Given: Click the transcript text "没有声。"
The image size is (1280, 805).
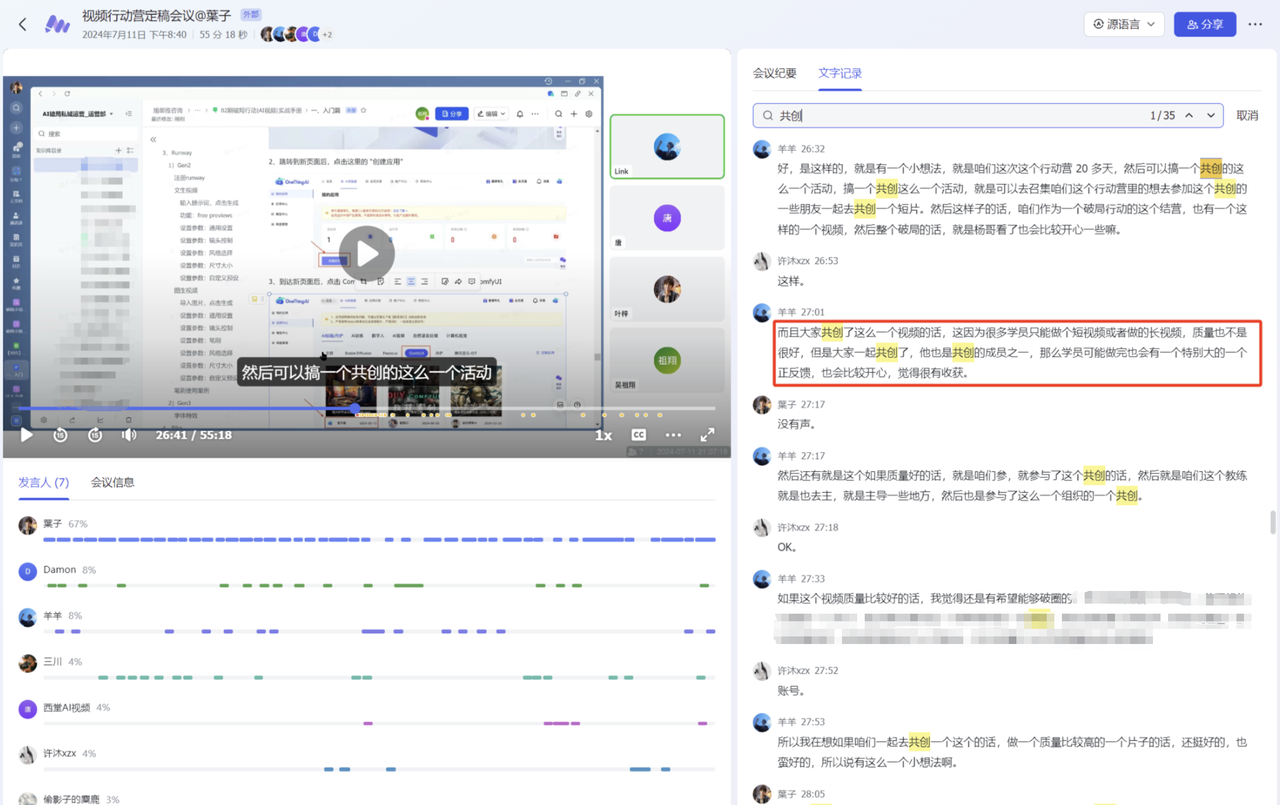Looking at the screenshot, I should (x=797, y=424).
